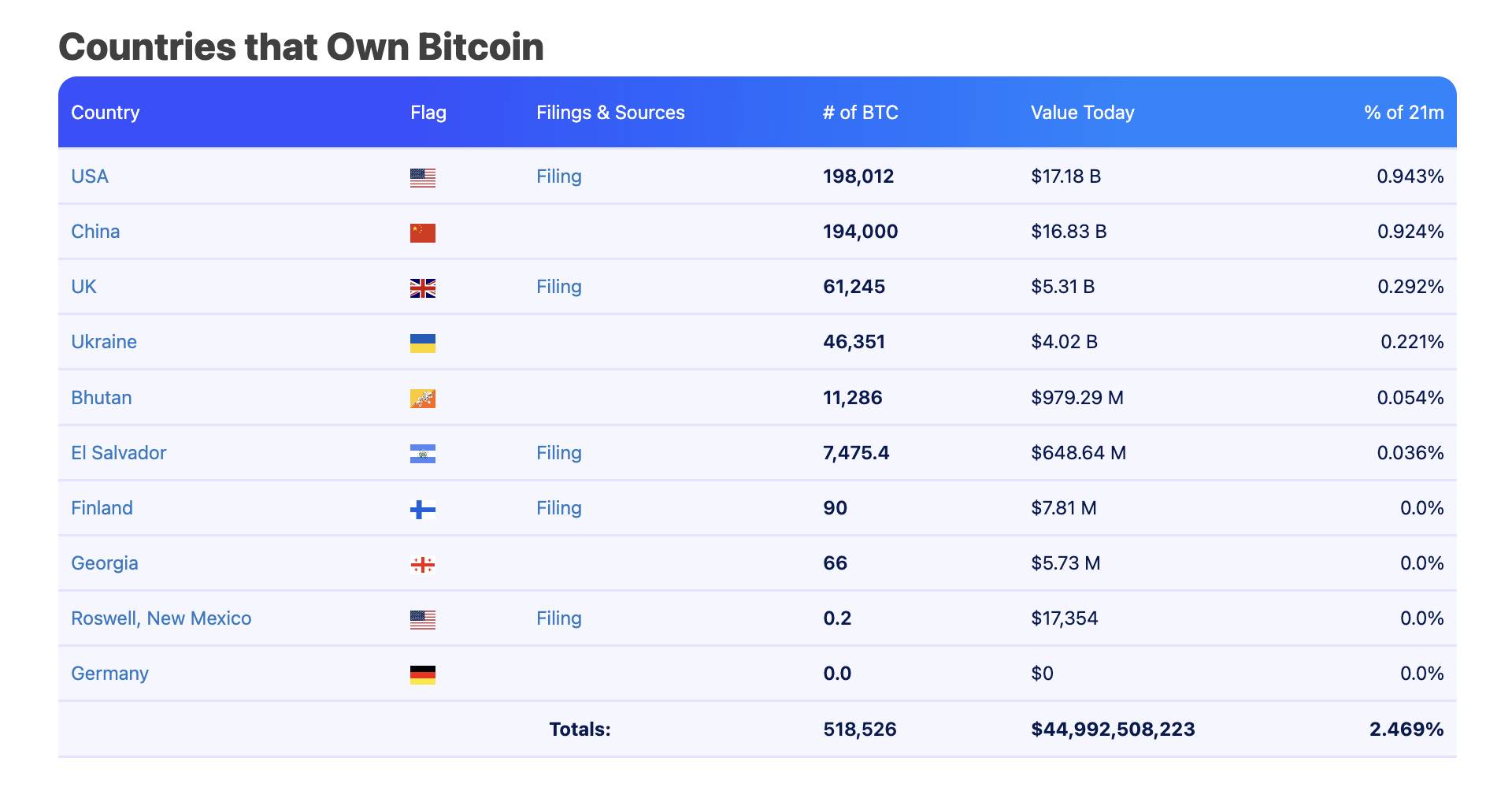Open the Bhutan country link
The width and height of the screenshot is (1512, 802).
point(102,398)
